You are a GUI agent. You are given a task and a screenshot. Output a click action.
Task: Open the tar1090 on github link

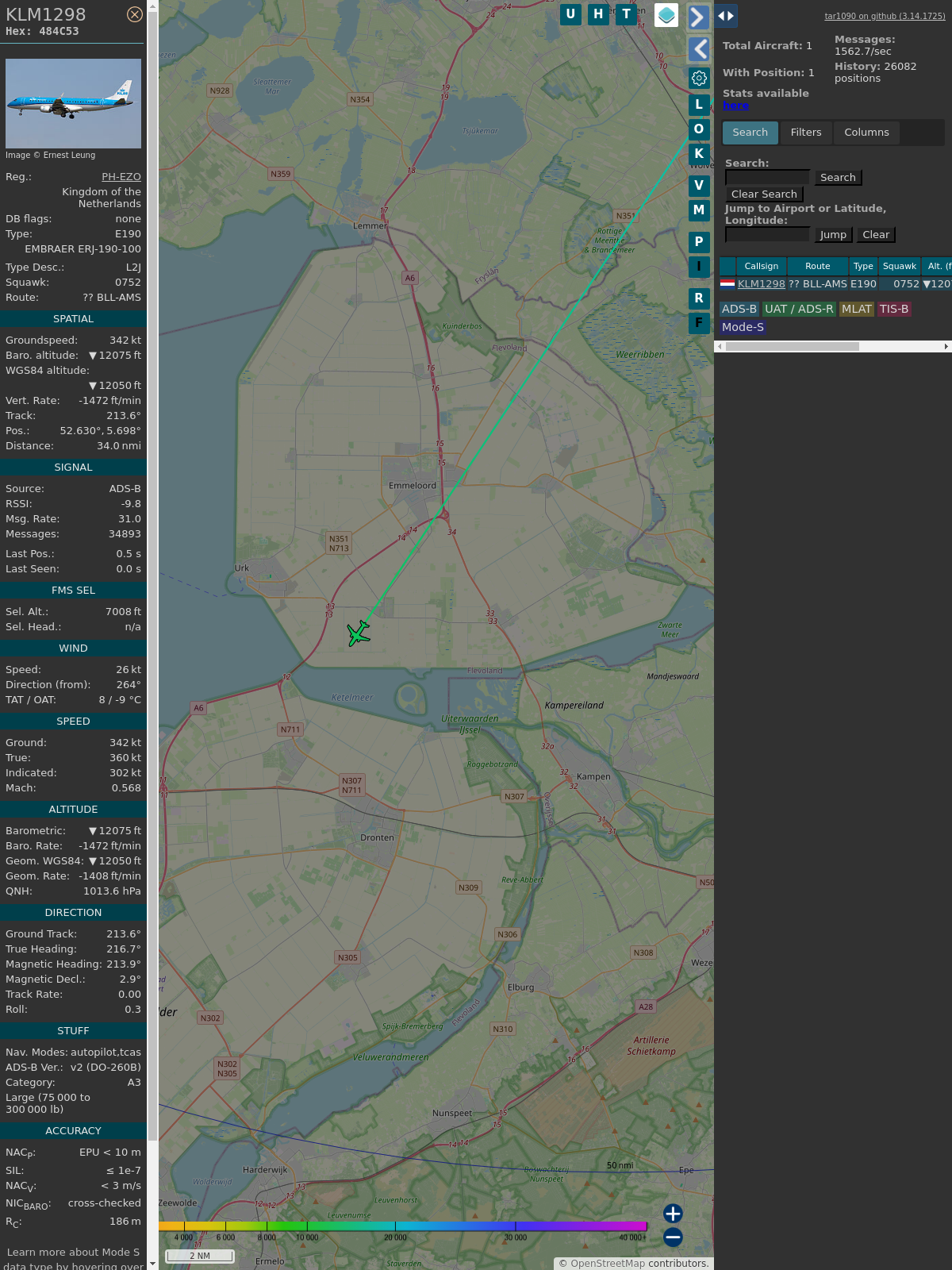tap(885, 16)
